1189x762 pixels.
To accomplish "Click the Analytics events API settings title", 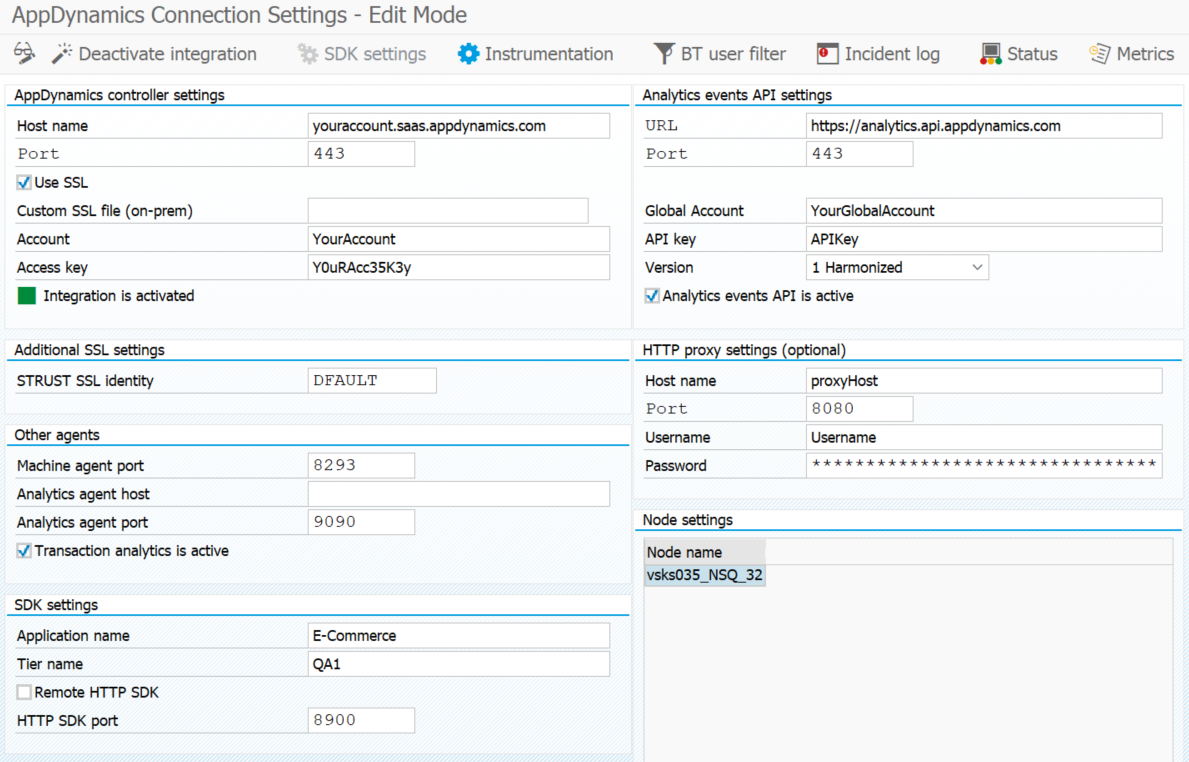I will click(x=737, y=95).
